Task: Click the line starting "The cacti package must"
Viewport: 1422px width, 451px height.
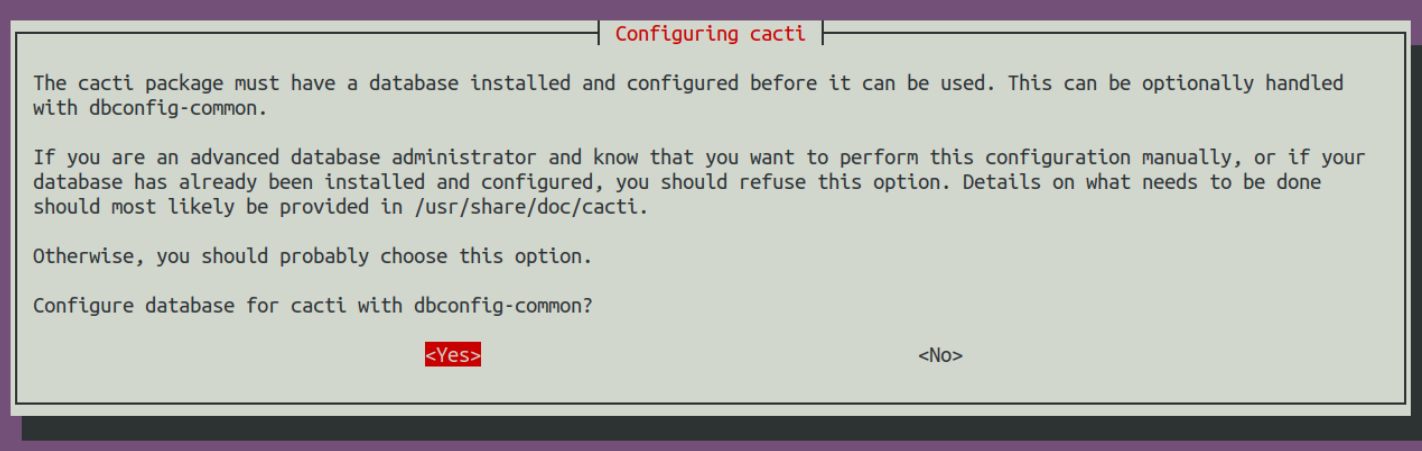Action: click(688, 83)
